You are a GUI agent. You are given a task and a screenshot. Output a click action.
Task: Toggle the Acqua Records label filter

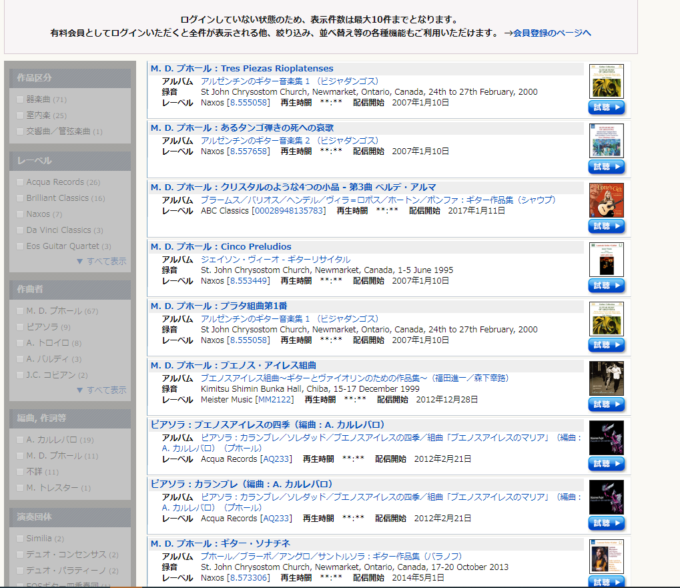click(20, 182)
